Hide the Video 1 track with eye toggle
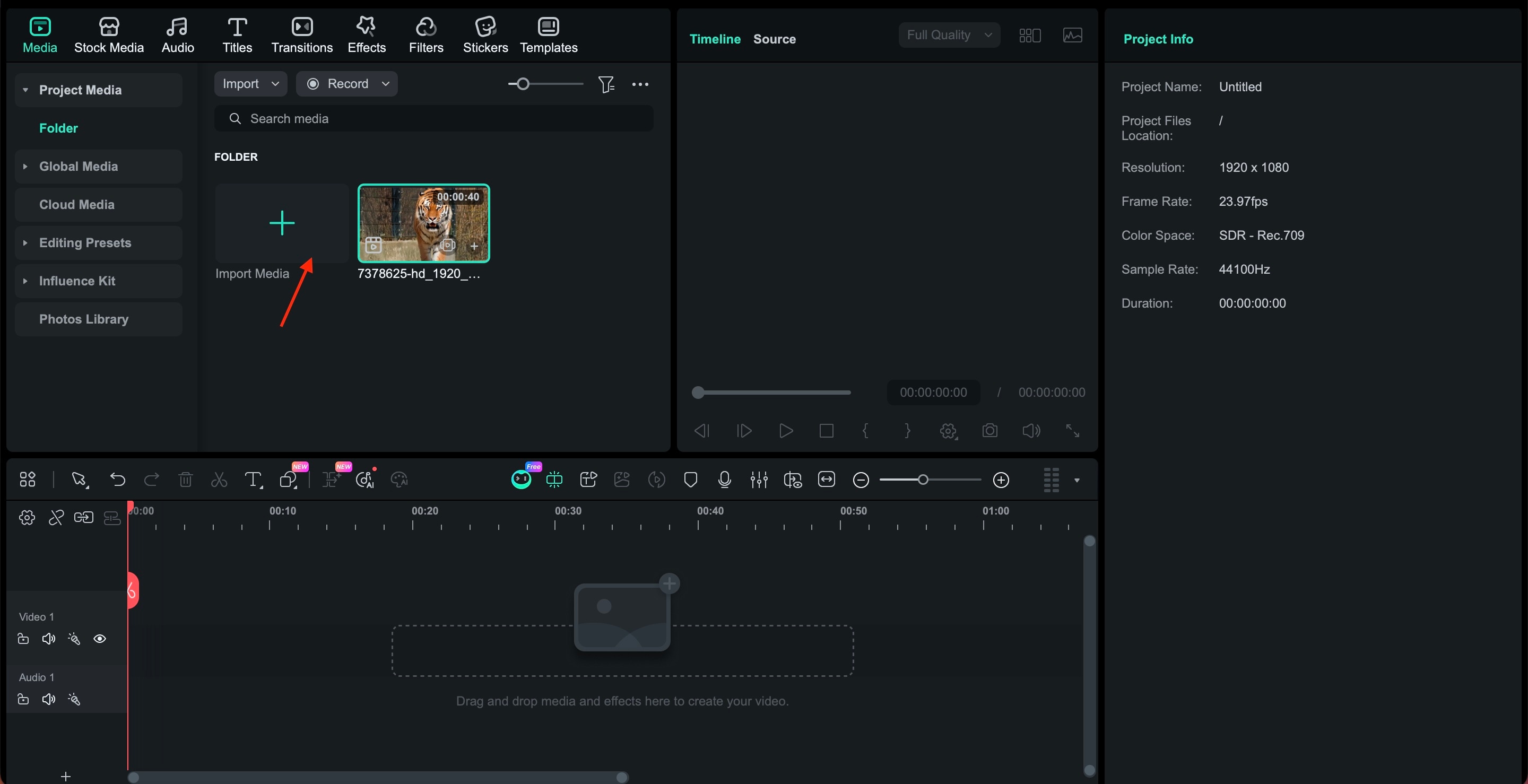This screenshot has height=784, width=1528. [100, 639]
